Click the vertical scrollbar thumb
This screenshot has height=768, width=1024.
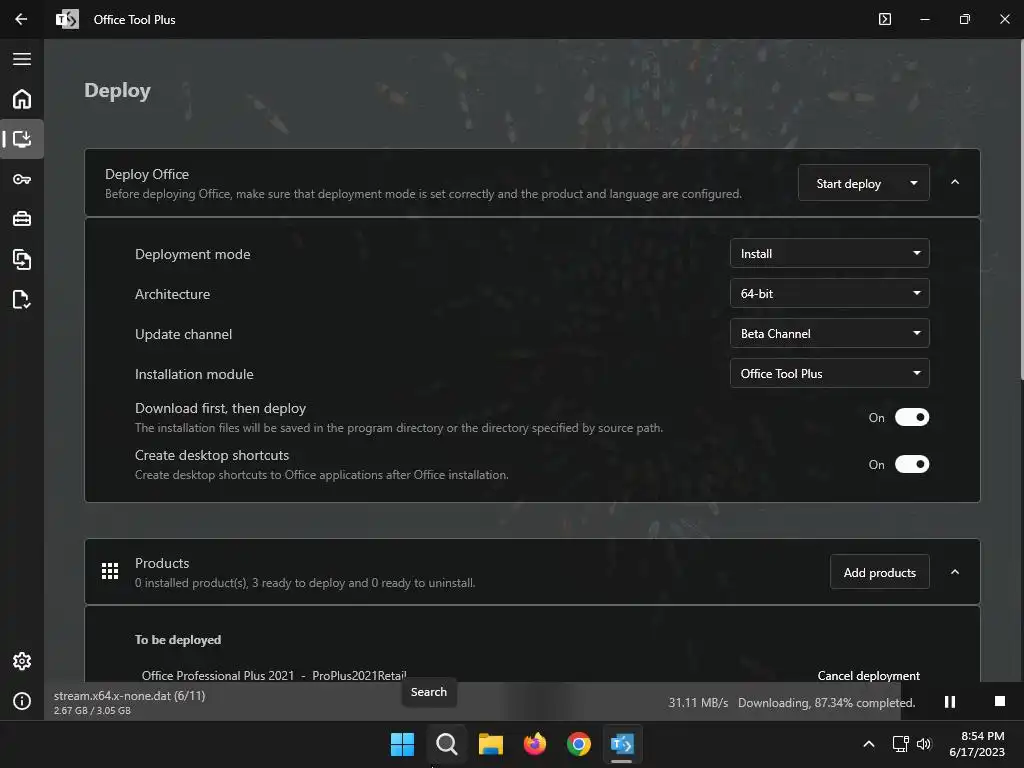point(1021,209)
